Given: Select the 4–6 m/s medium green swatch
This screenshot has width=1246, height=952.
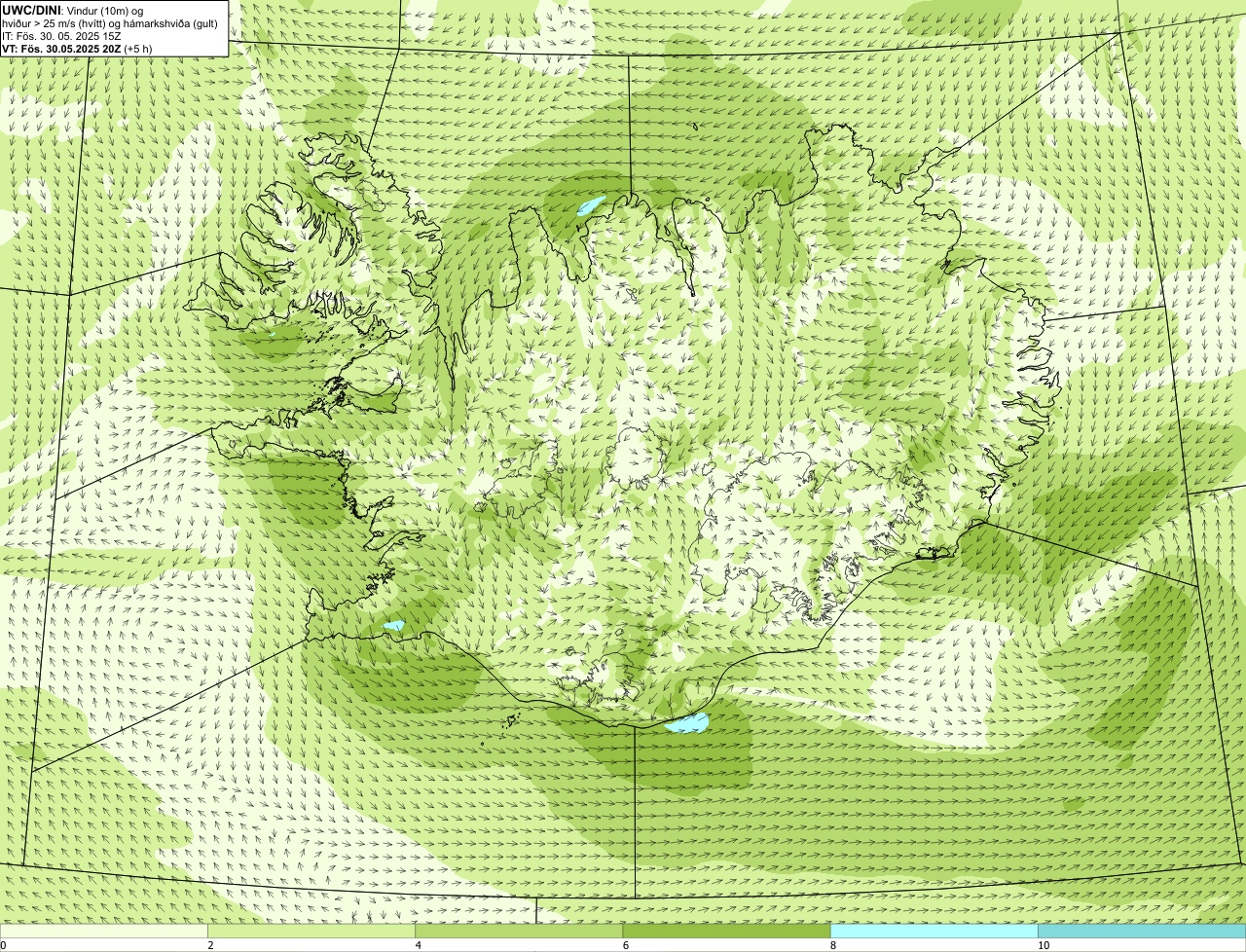Looking at the screenshot, I should pyautogui.click(x=519, y=931).
